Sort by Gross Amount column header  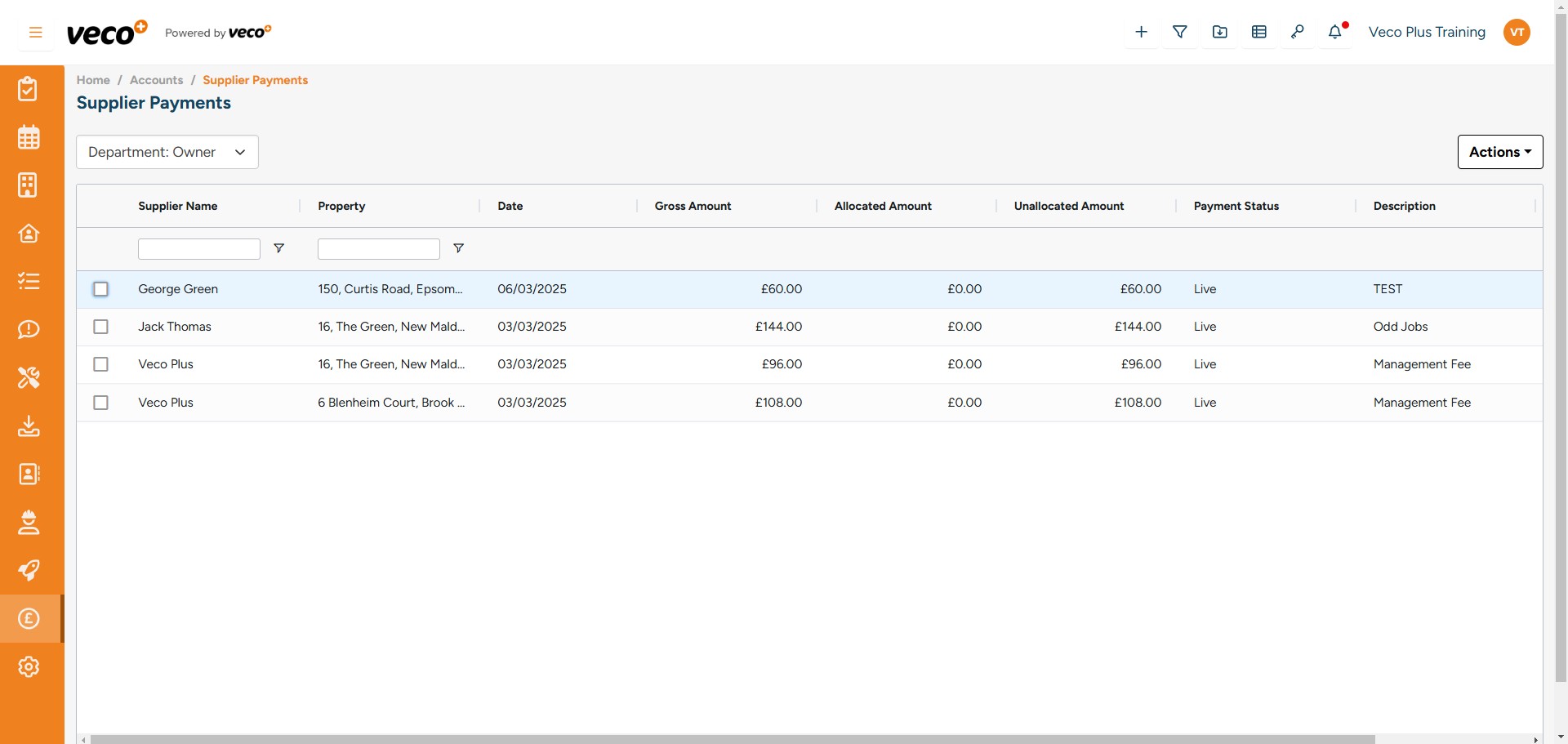(693, 206)
